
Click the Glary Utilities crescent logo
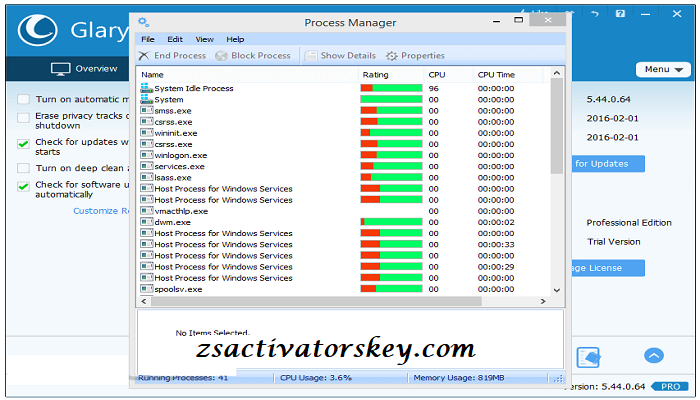tap(38, 30)
